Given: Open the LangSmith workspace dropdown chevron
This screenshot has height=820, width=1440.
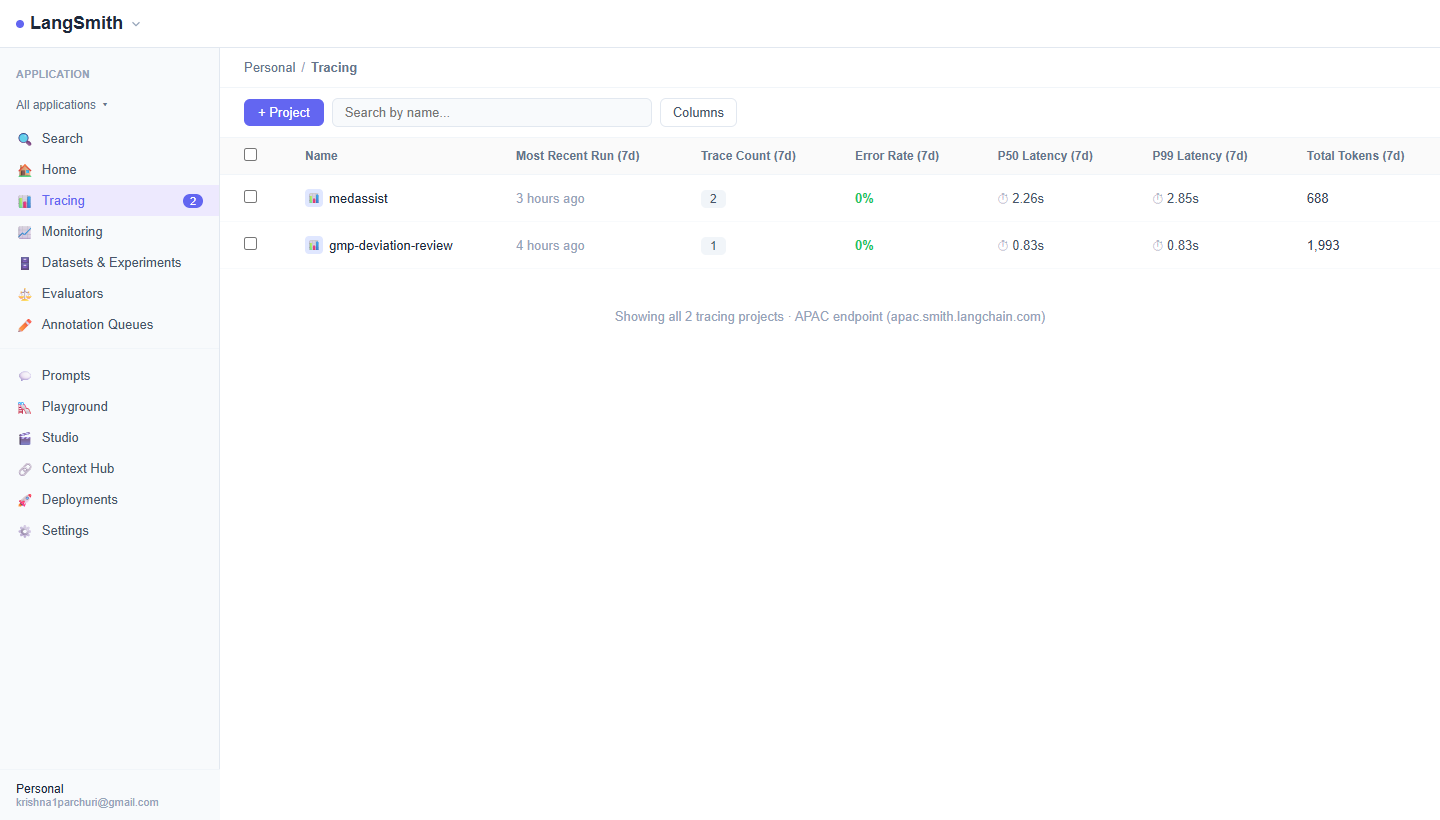Looking at the screenshot, I should coord(136,24).
